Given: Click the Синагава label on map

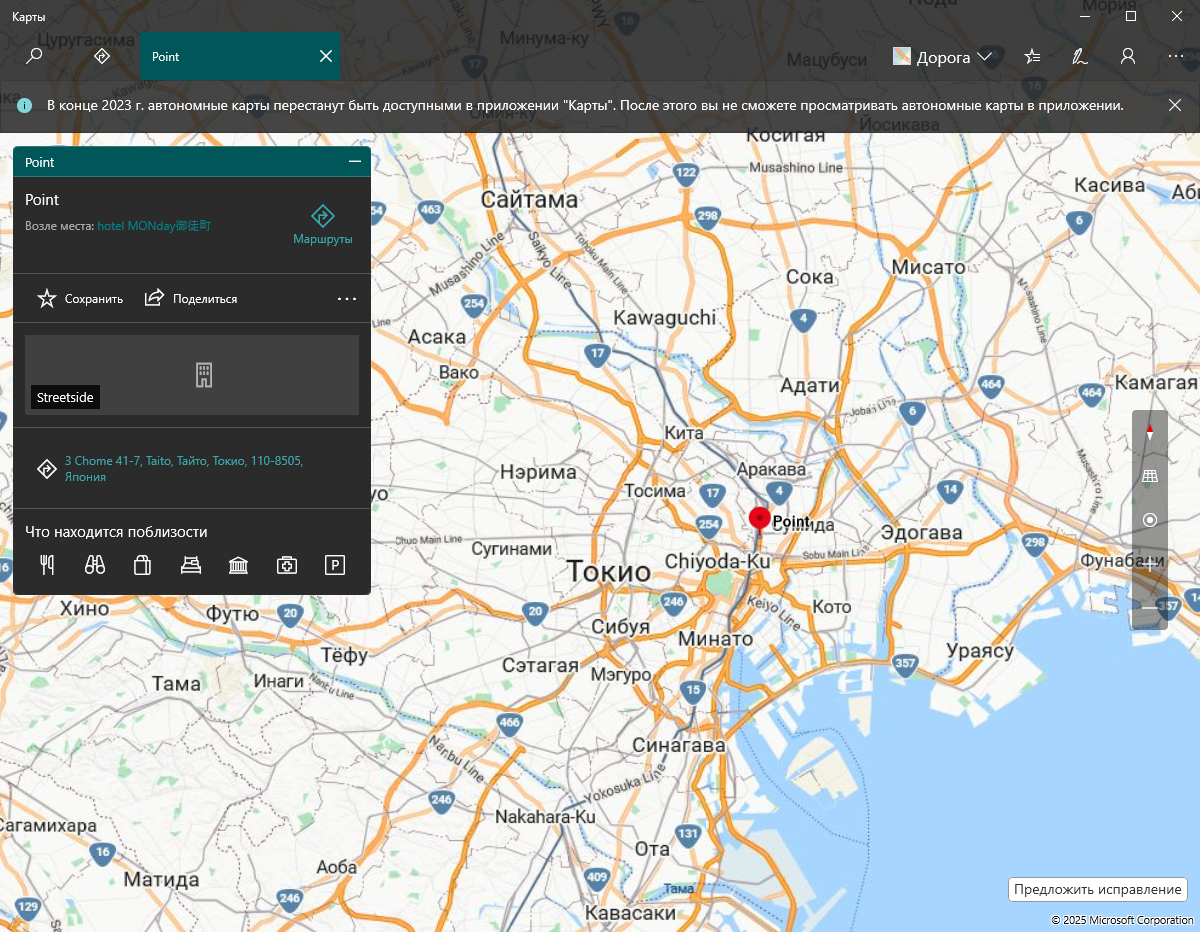Looking at the screenshot, I should pyautogui.click(x=679, y=745).
